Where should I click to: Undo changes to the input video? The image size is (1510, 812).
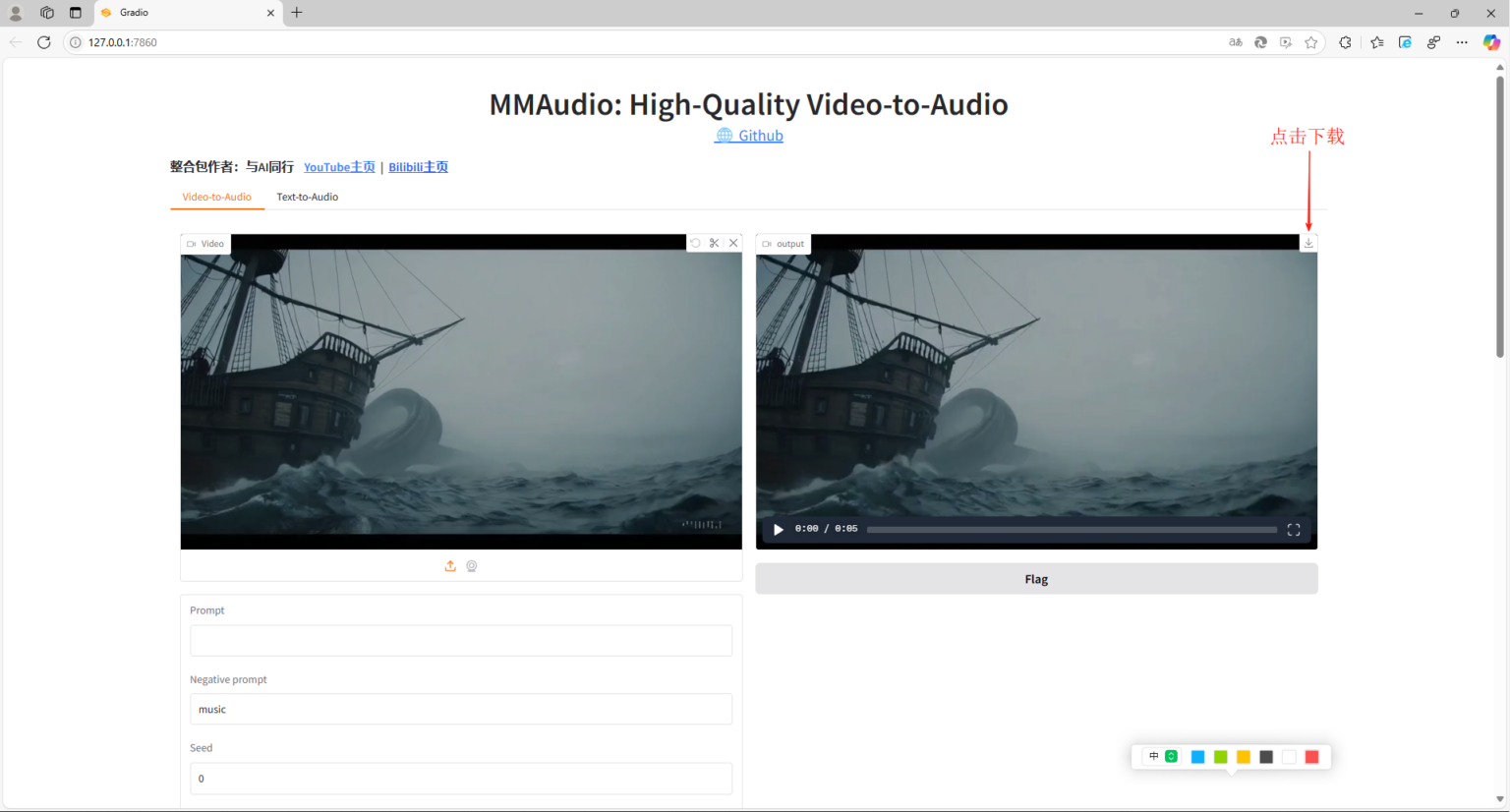click(695, 243)
